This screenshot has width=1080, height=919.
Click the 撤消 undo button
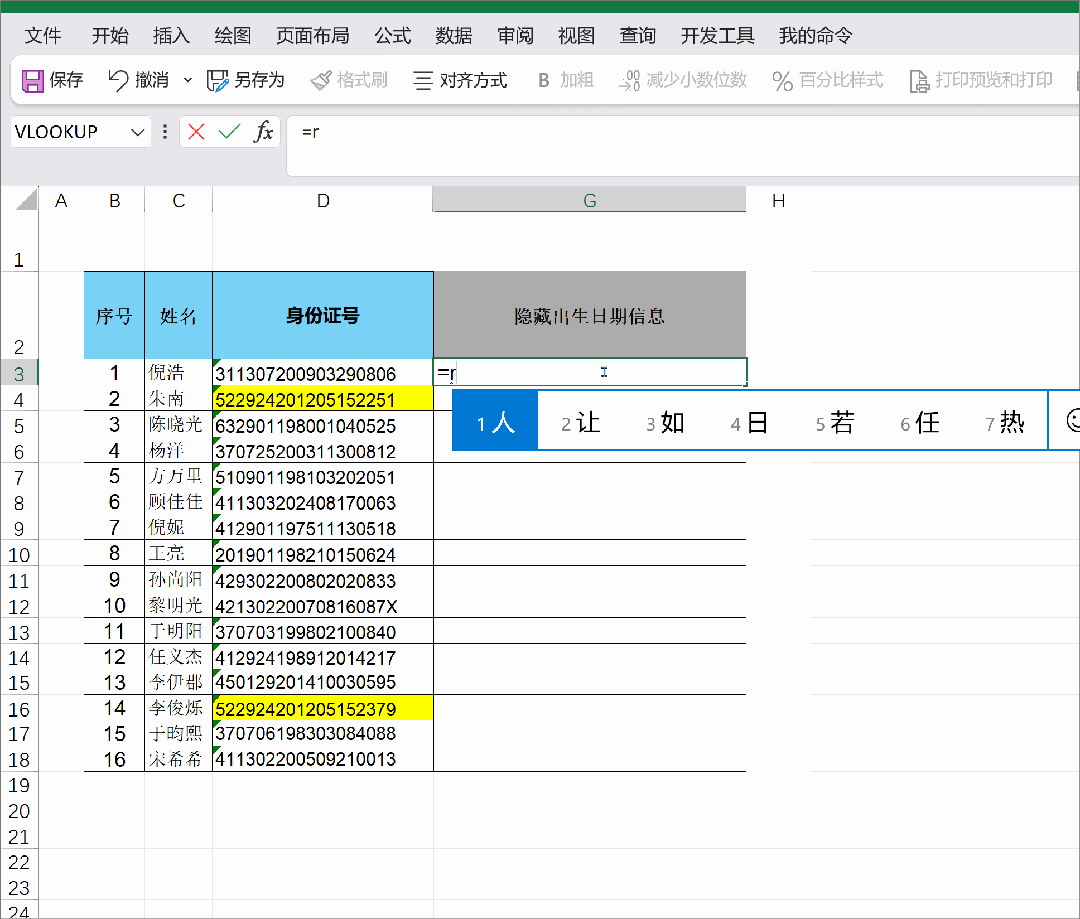tap(138, 80)
